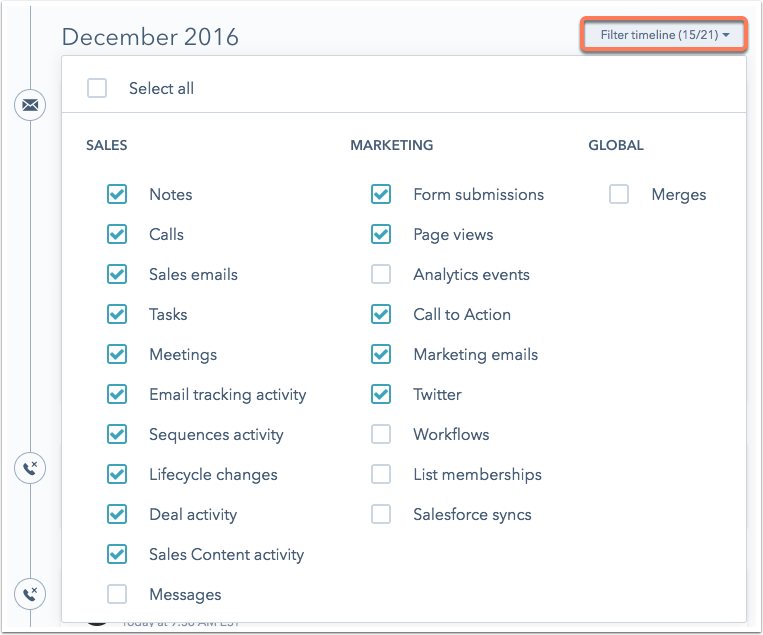The image size is (763, 635).
Task: Click the Select all label text
Action: [x=161, y=89]
